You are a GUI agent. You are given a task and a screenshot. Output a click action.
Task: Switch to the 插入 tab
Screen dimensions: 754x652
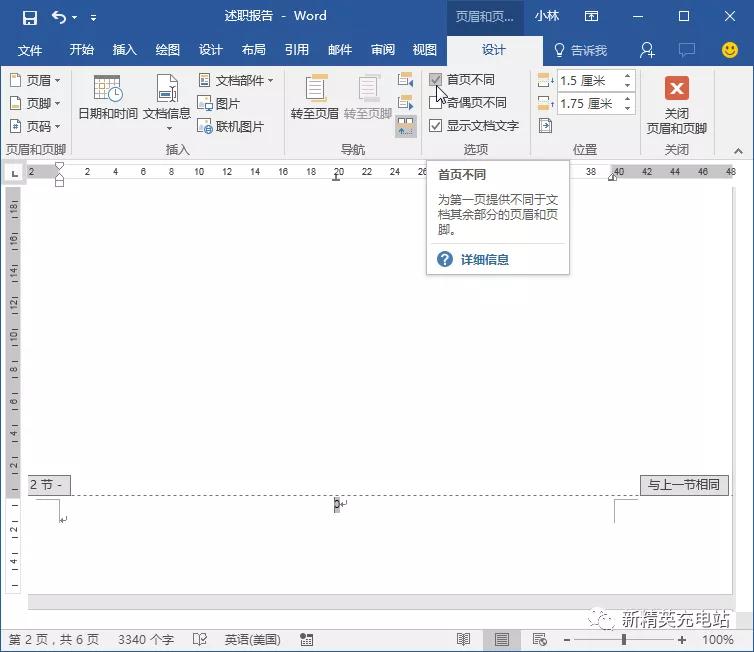pyautogui.click(x=125, y=50)
